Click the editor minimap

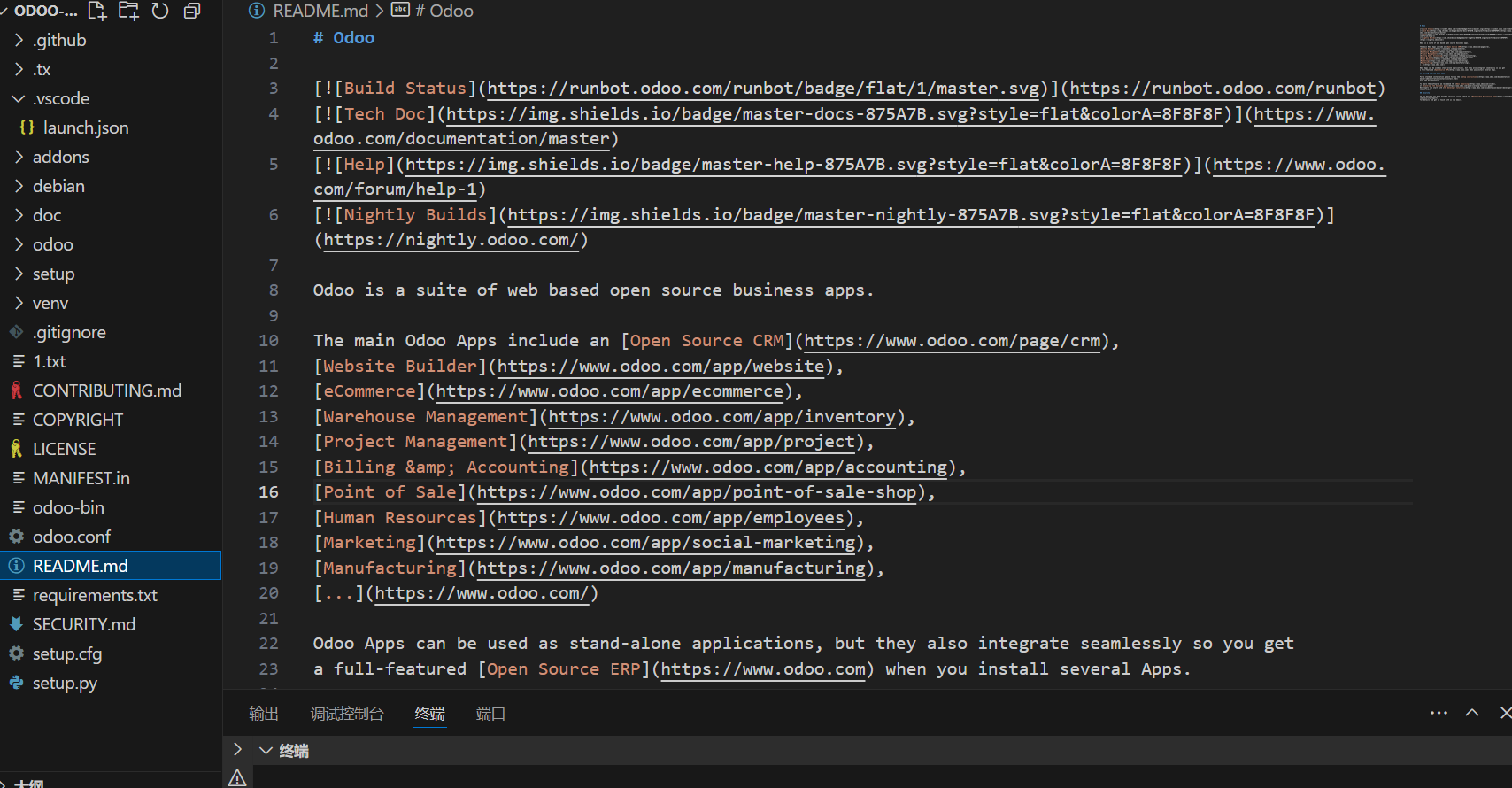[1465, 62]
